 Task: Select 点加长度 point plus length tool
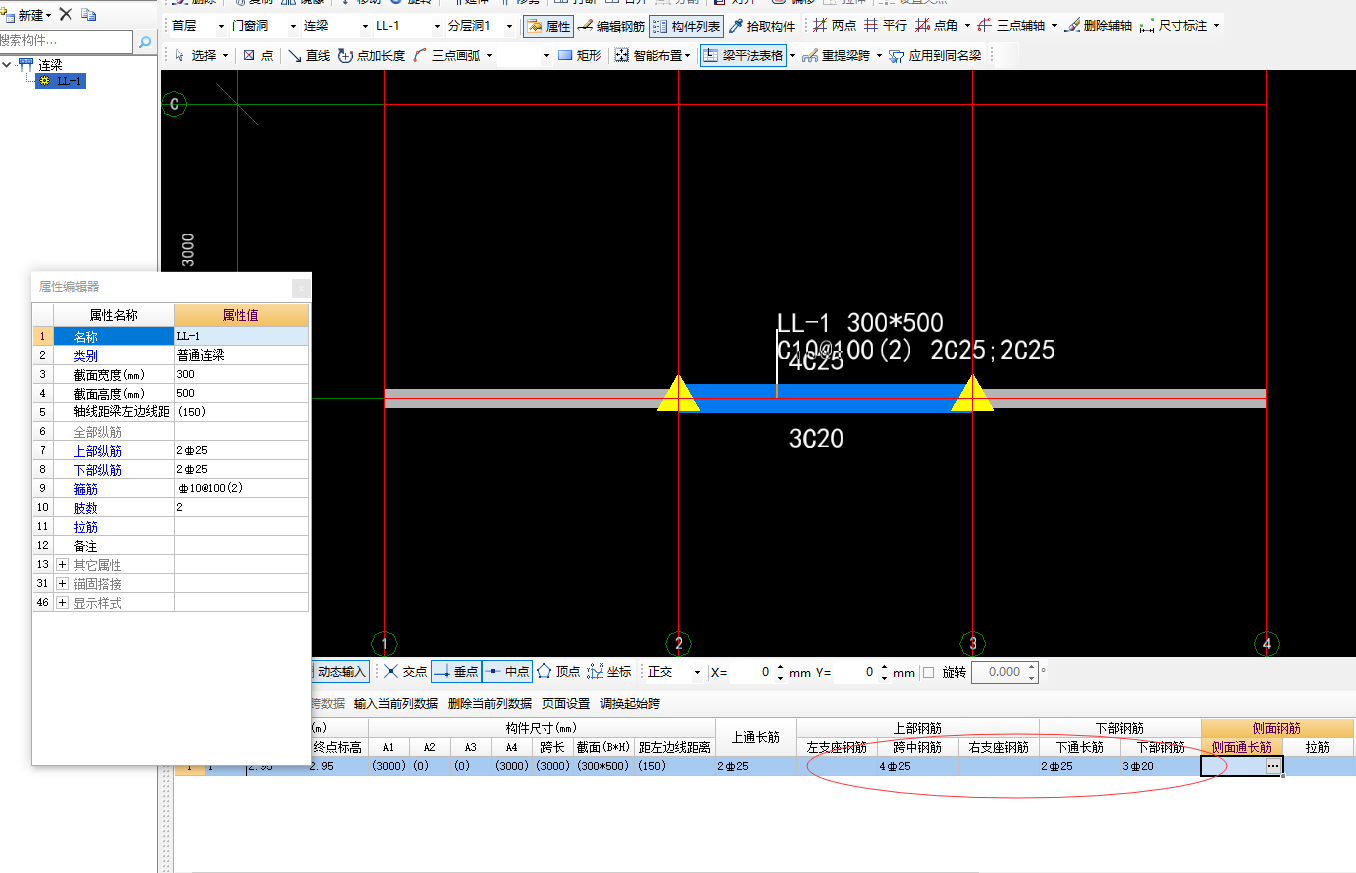(372, 56)
